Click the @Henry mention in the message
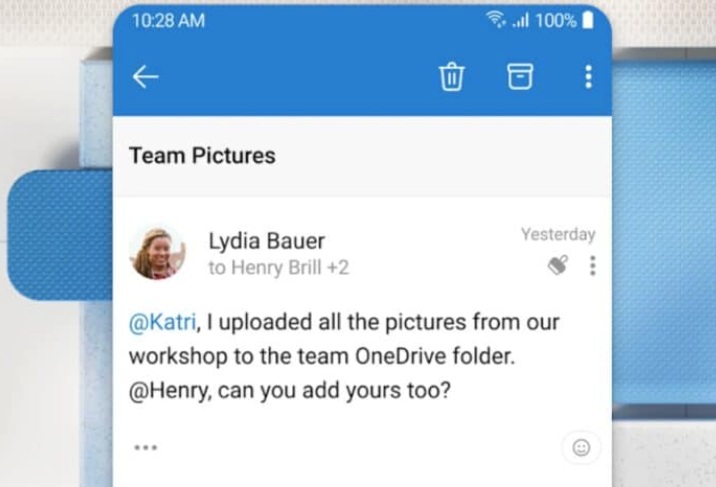The image size is (716, 487). point(165,390)
